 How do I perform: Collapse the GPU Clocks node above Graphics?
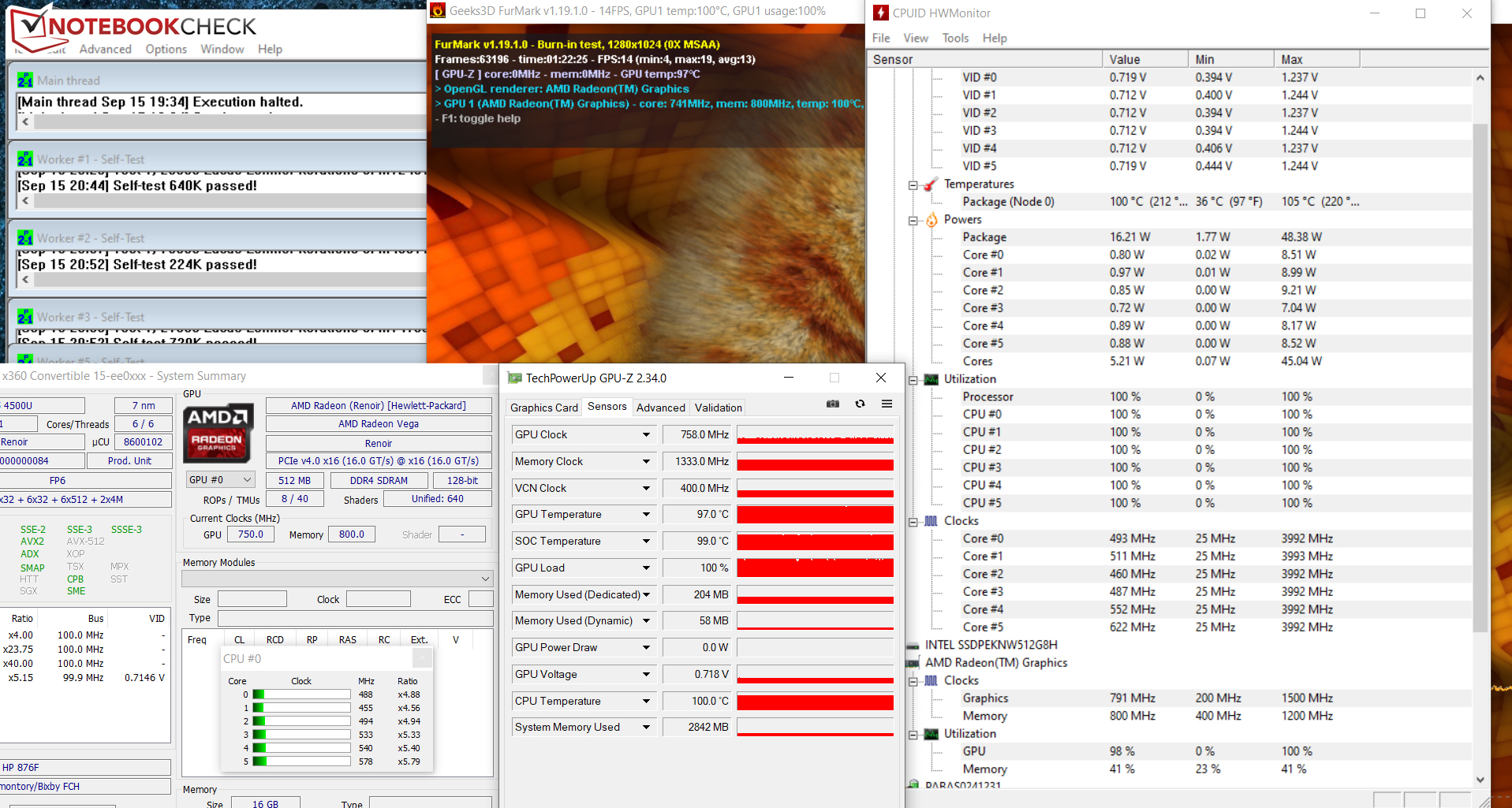click(x=913, y=681)
